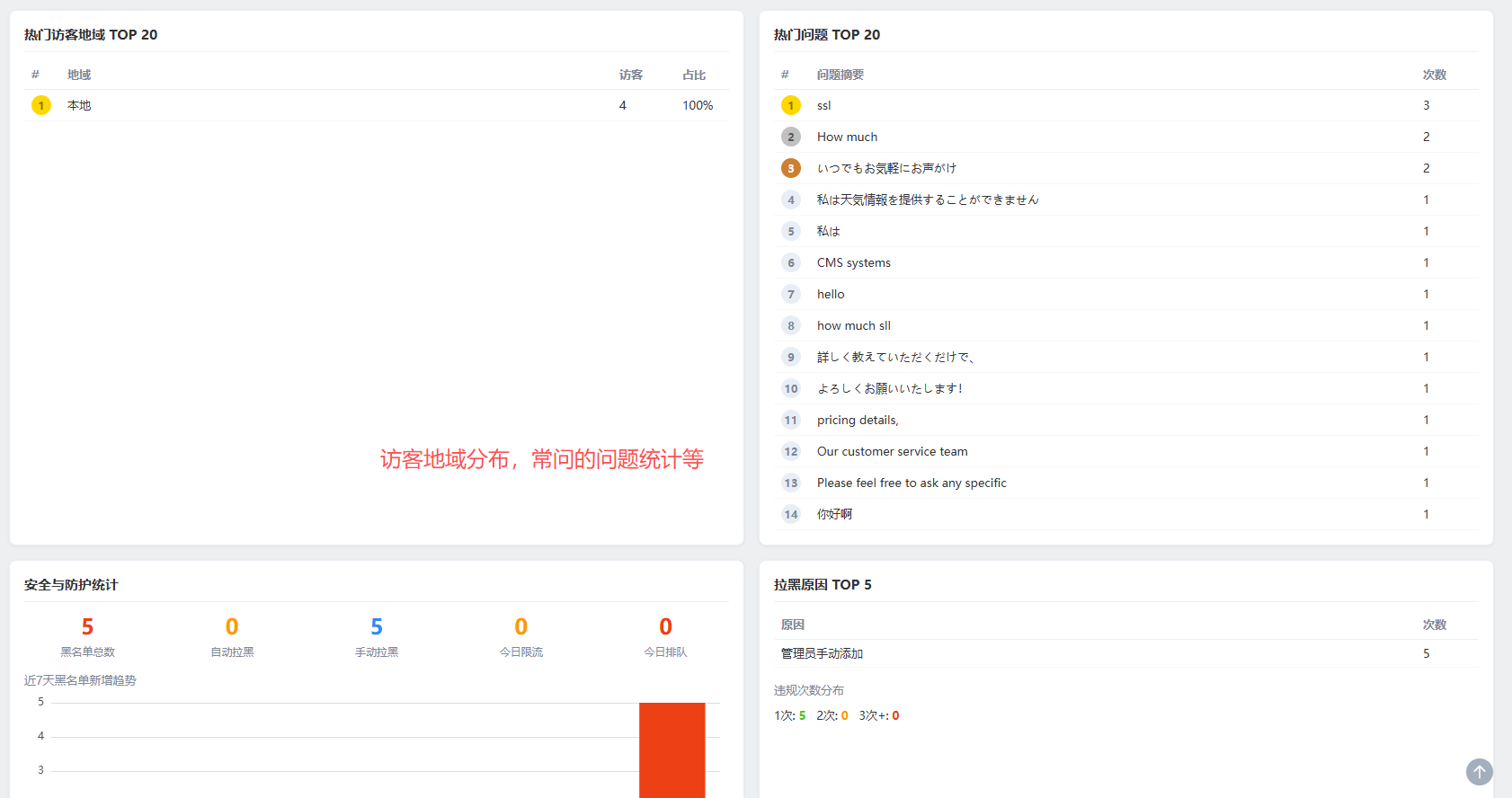1512x798 pixels.
Task: Select the 'CMS systems' question row
Action: (x=1125, y=262)
